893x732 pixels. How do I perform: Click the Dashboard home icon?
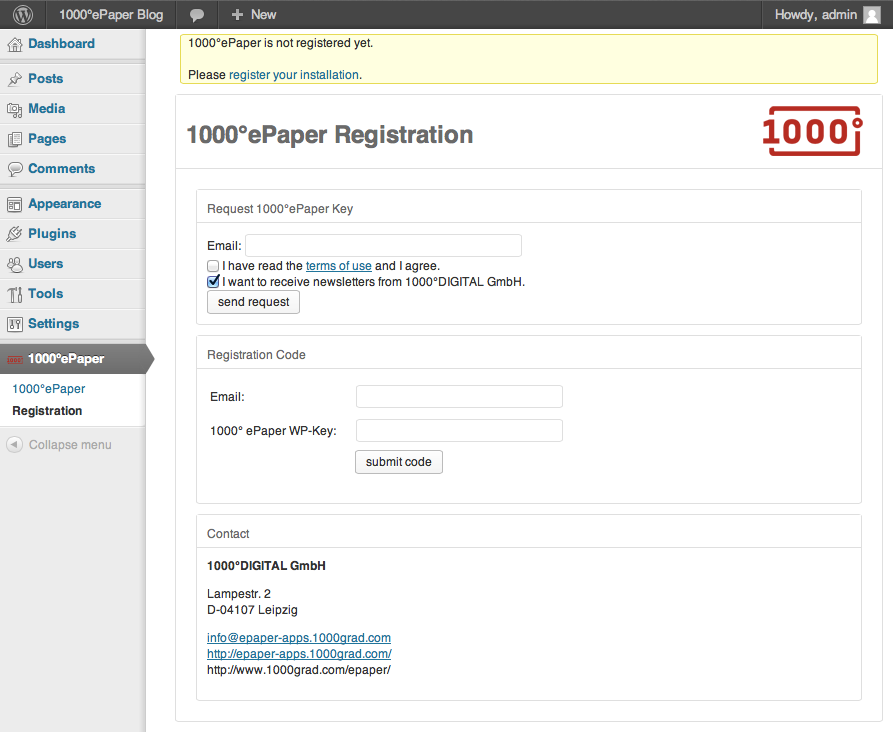click(x=15, y=44)
